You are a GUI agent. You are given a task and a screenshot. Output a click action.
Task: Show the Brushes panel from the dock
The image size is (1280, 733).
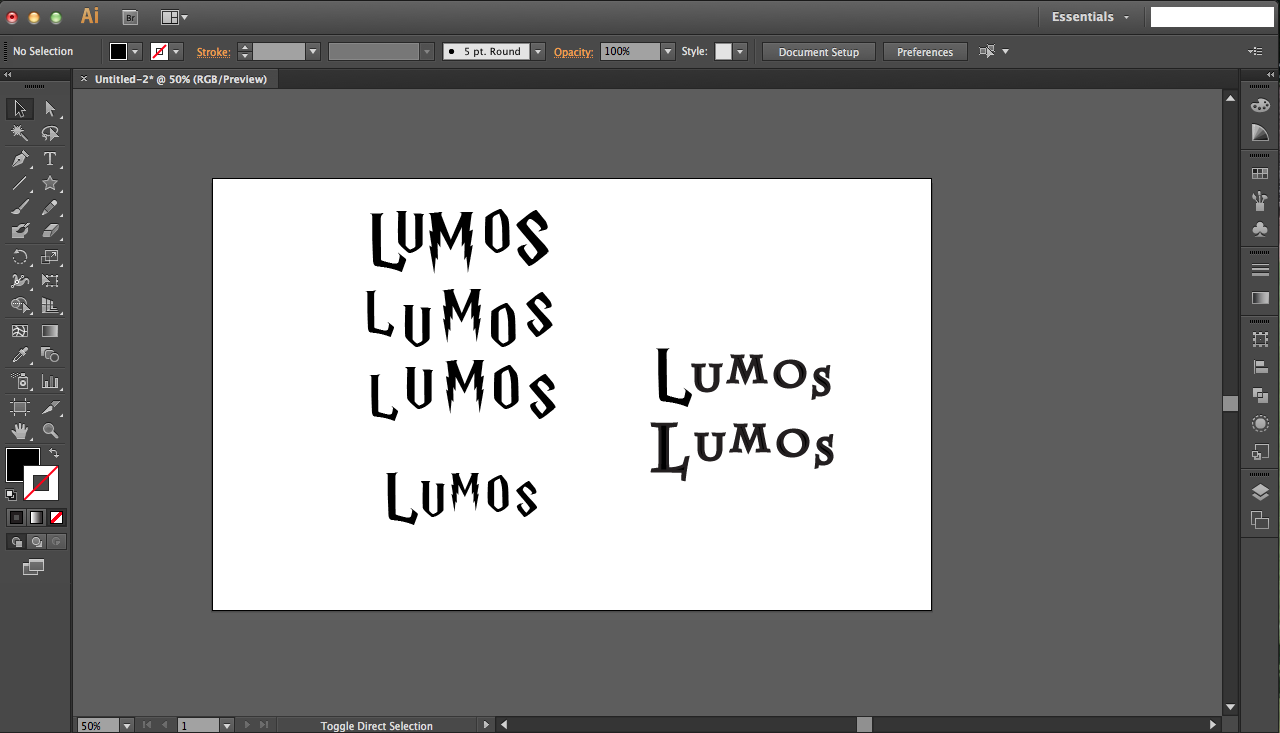pos(1260,201)
